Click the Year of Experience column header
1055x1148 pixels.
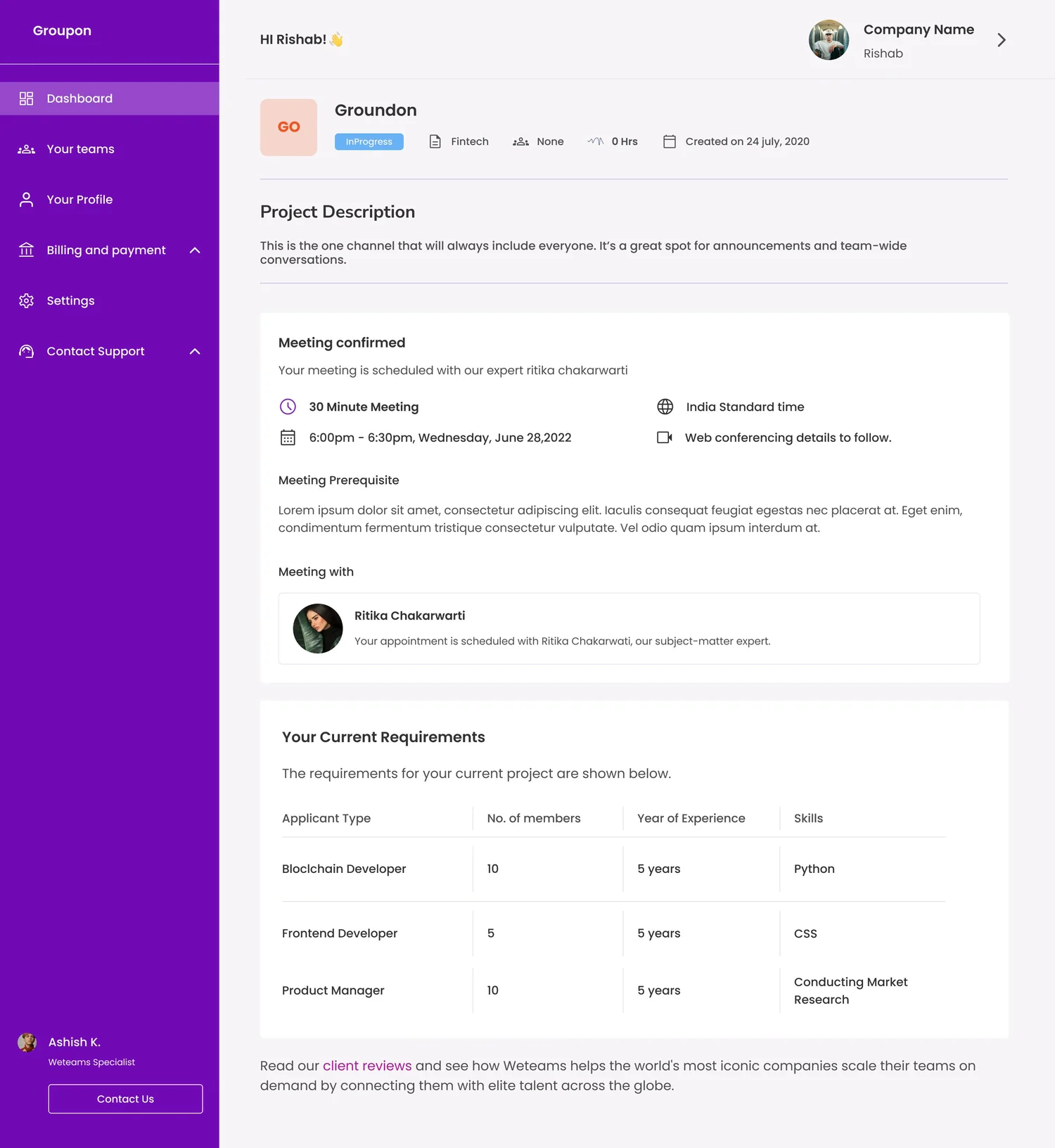[691, 818]
